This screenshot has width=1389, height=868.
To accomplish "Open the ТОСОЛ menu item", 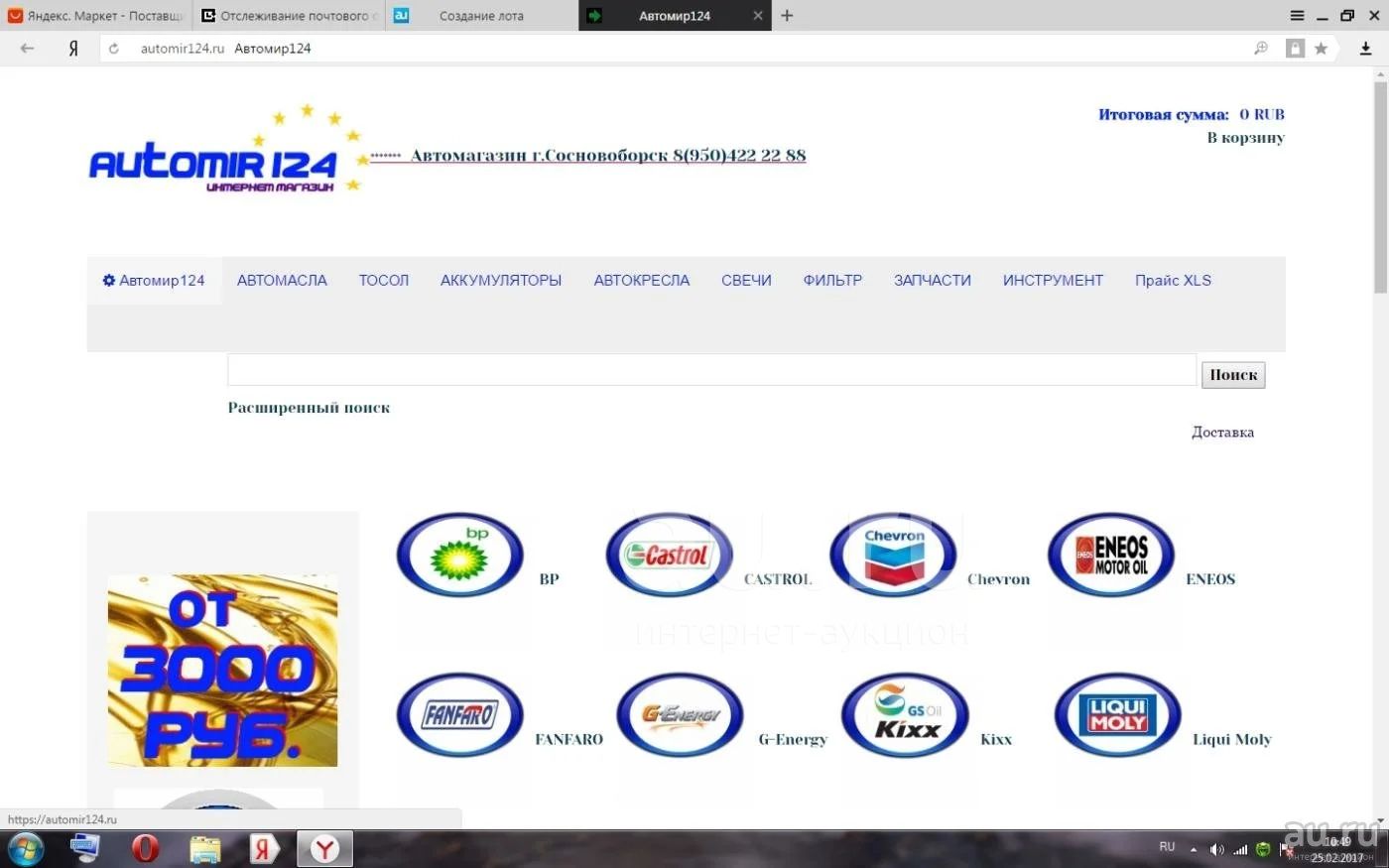I will (384, 280).
